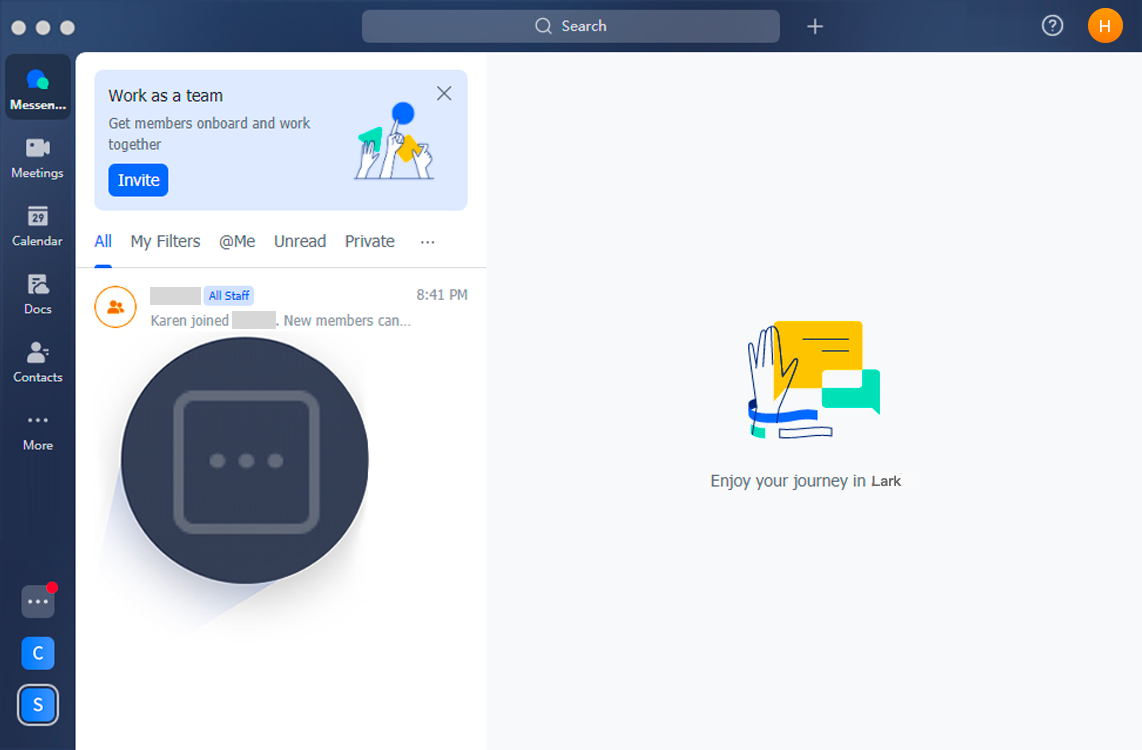Dismiss the Work as a team banner
The height and width of the screenshot is (750, 1142).
coord(444,93)
